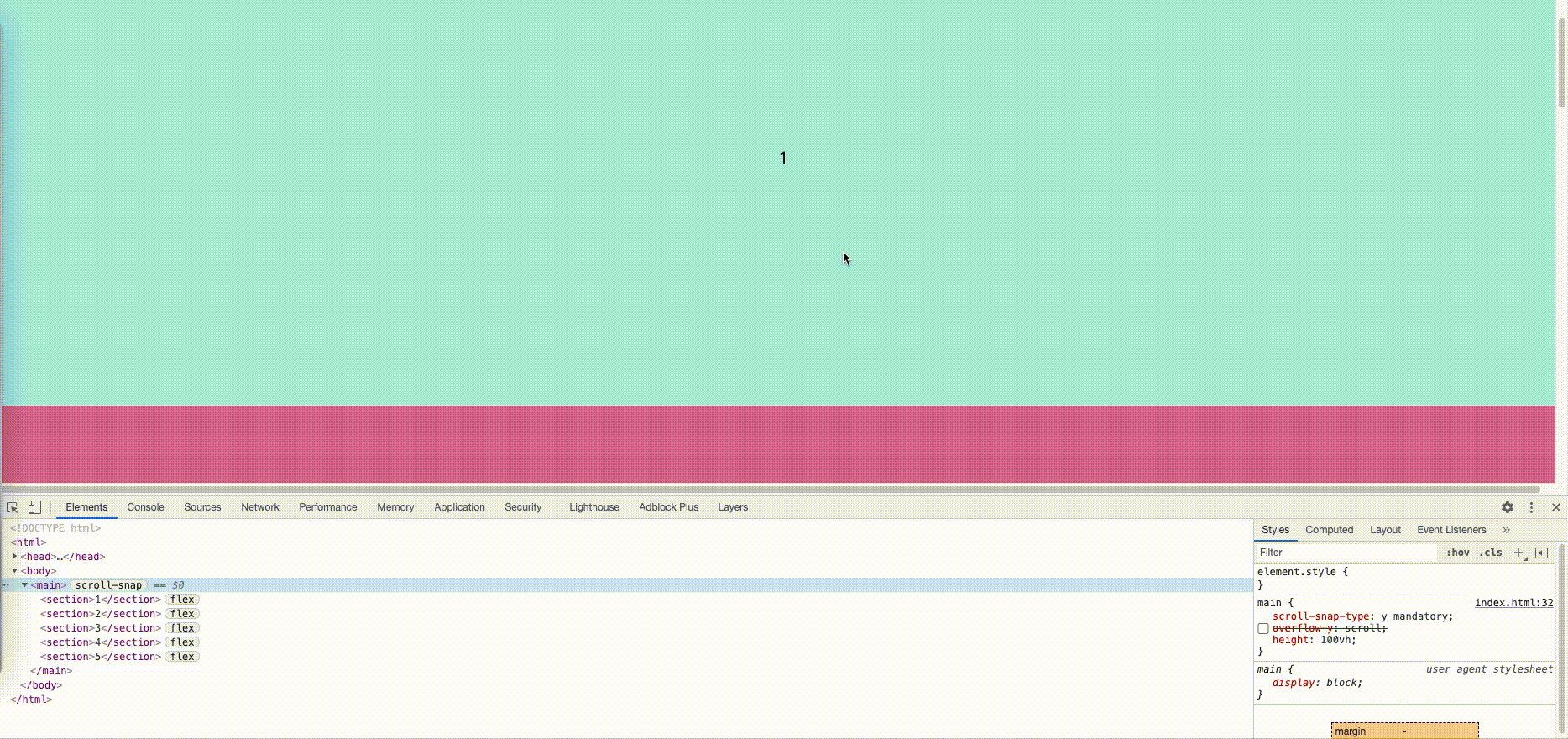Click the 100vh height value
The image size is (1568, 739).
click(x=1335, y=640)
